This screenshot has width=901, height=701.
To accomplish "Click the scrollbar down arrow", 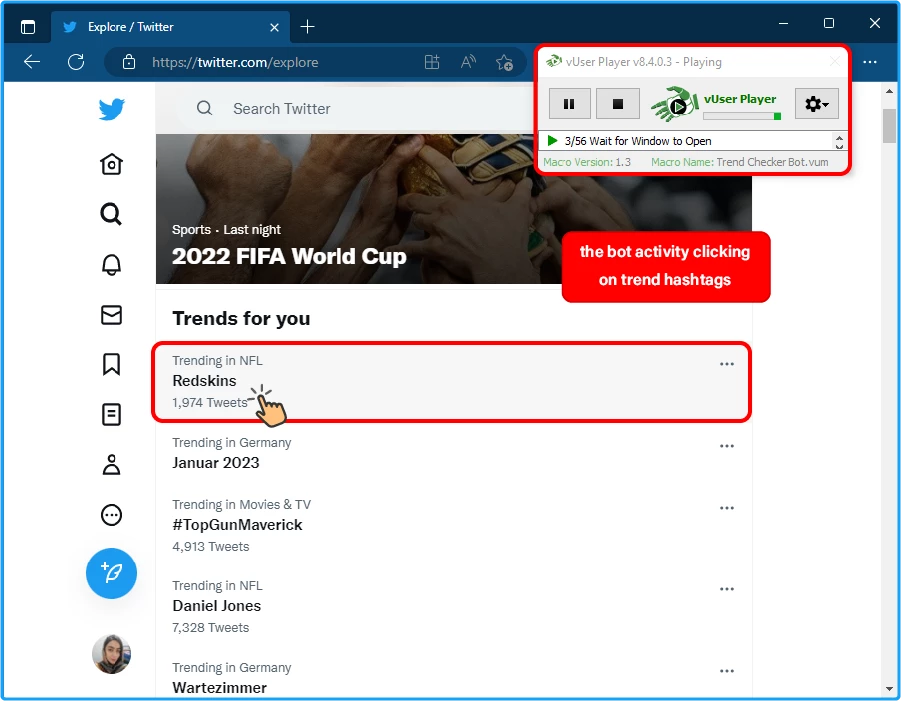I will 890,689.
